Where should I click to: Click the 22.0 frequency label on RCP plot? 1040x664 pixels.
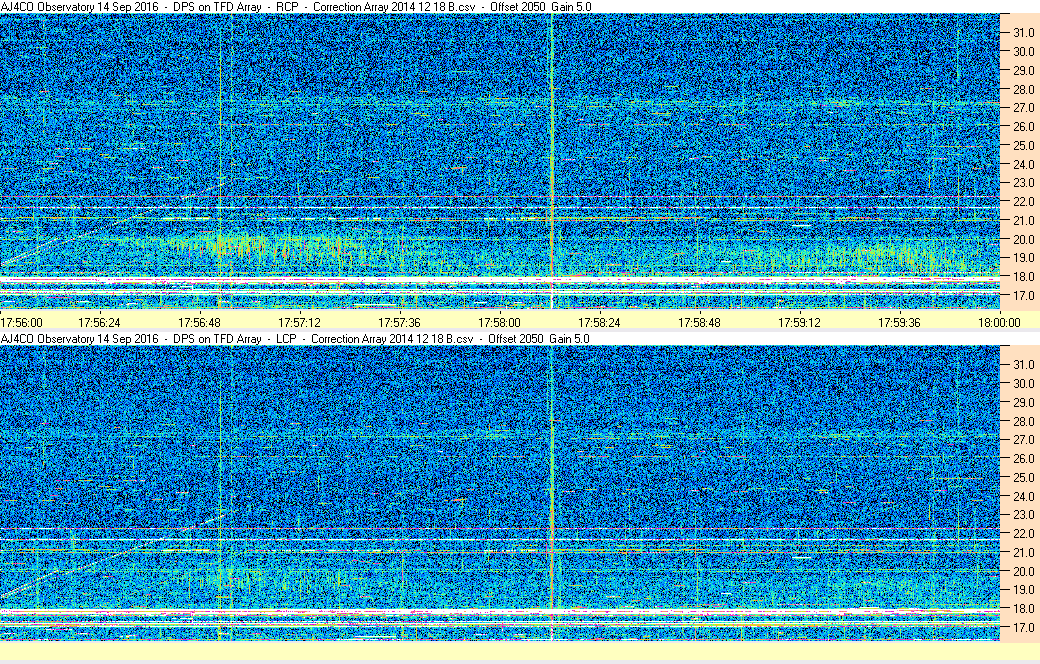click(x=1023, y=202)
